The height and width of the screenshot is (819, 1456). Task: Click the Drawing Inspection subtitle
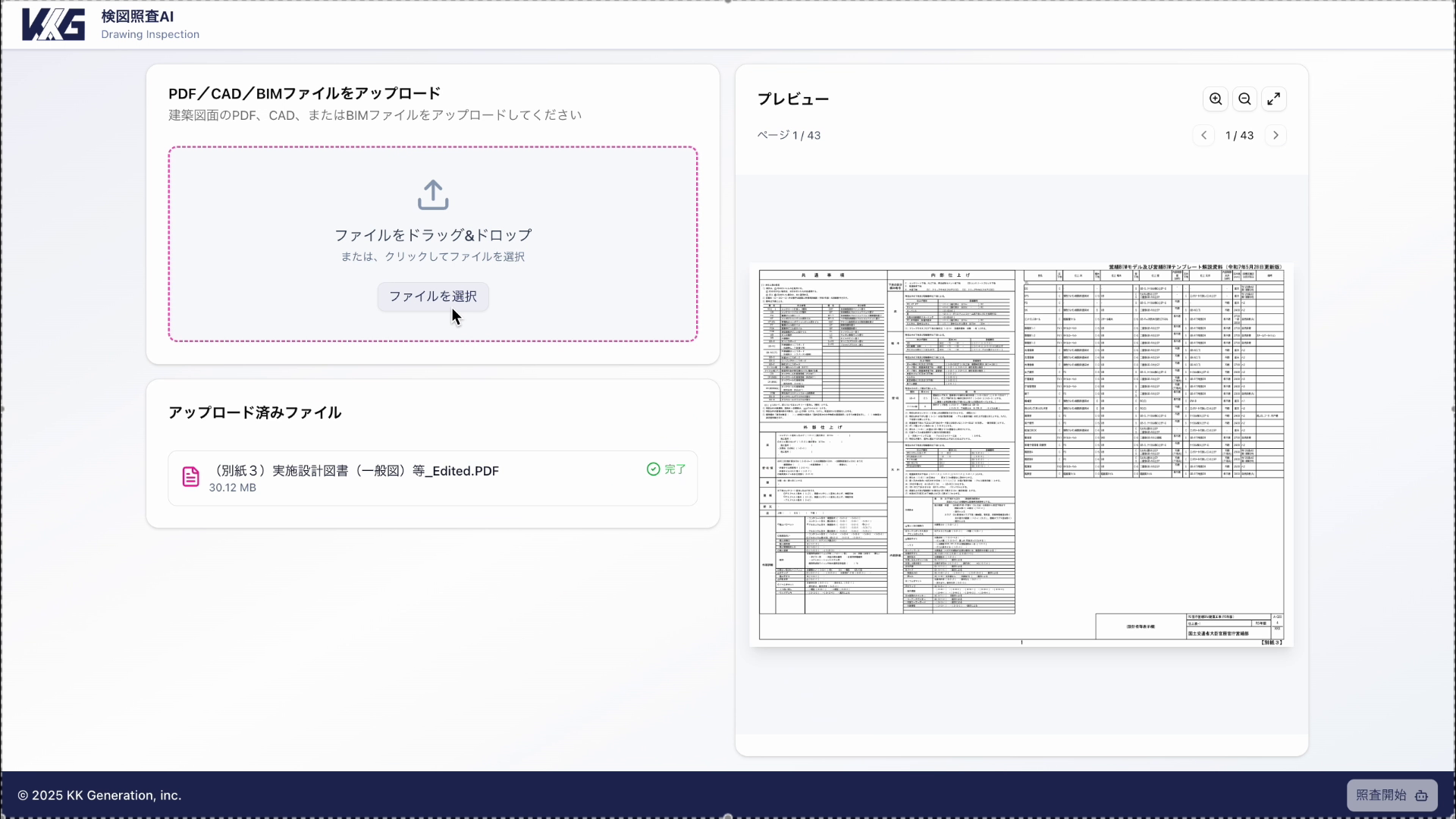[150, 35]
